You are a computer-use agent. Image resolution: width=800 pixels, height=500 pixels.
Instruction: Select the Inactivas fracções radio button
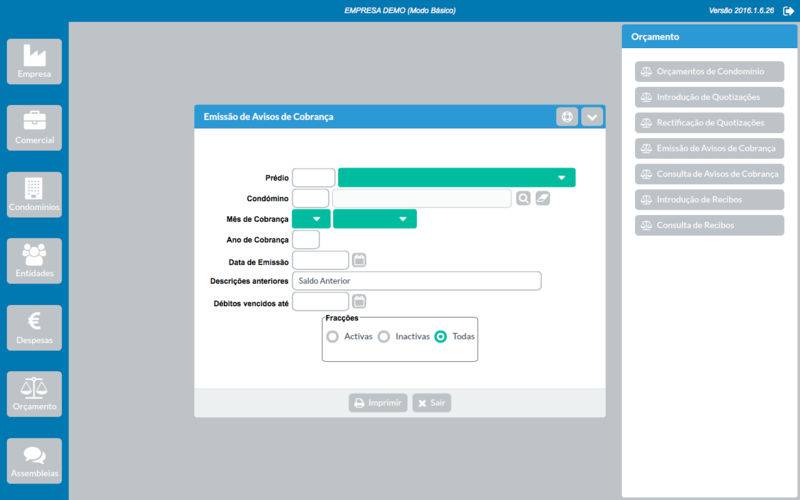click(x=384, y=337)
